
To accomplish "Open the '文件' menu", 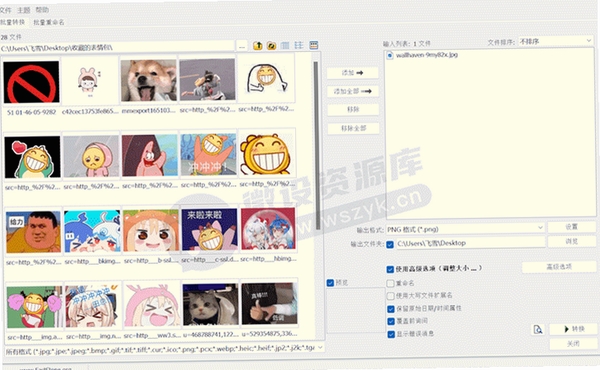I will click(5, 10).
